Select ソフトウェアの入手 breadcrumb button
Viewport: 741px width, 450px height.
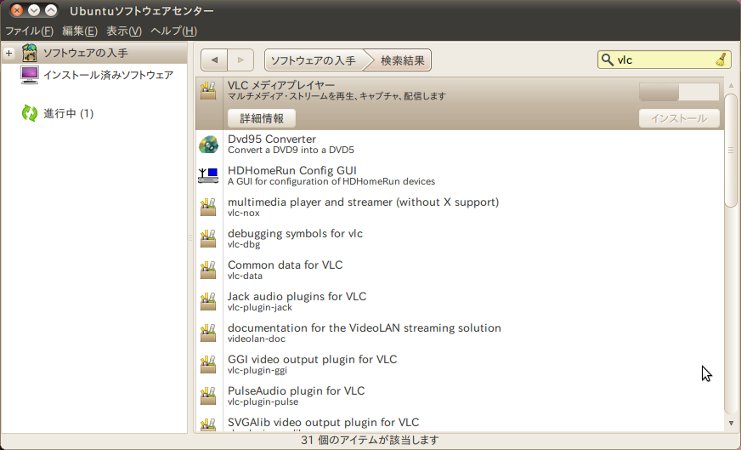(313, 60)
